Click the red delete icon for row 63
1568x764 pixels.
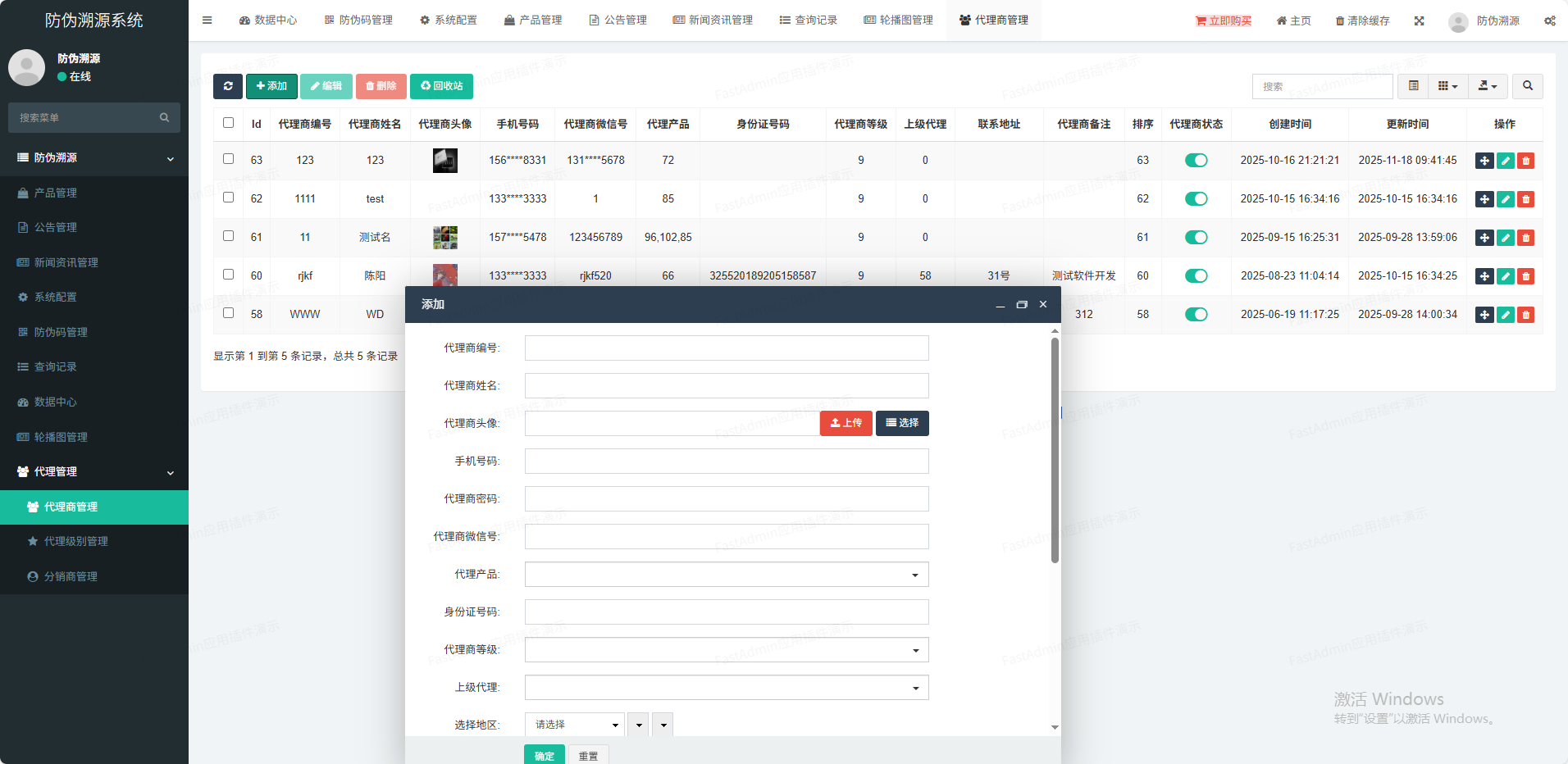pyautogui.click(x=1525, y=161)
